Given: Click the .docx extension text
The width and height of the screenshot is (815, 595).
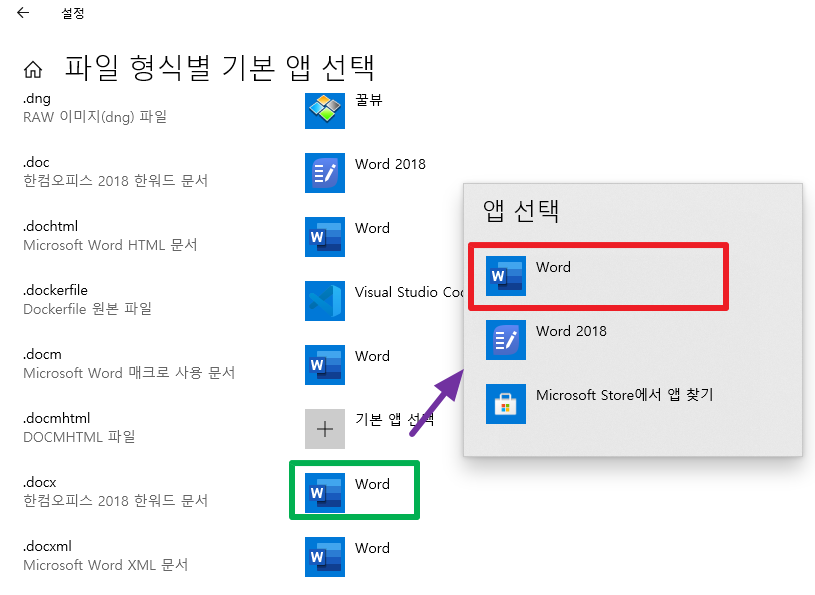Looking at the screenshot, I should (x=40, y=482).
